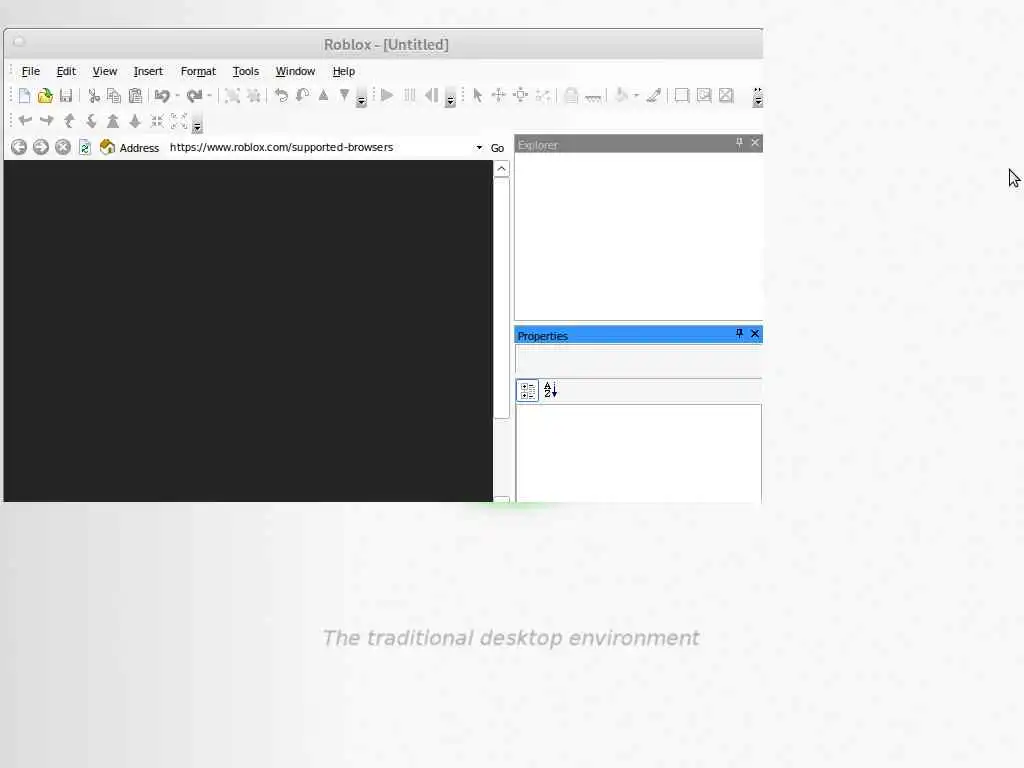Click the tilt rotate icon
1024x768 pixels.
pos(302,95)
